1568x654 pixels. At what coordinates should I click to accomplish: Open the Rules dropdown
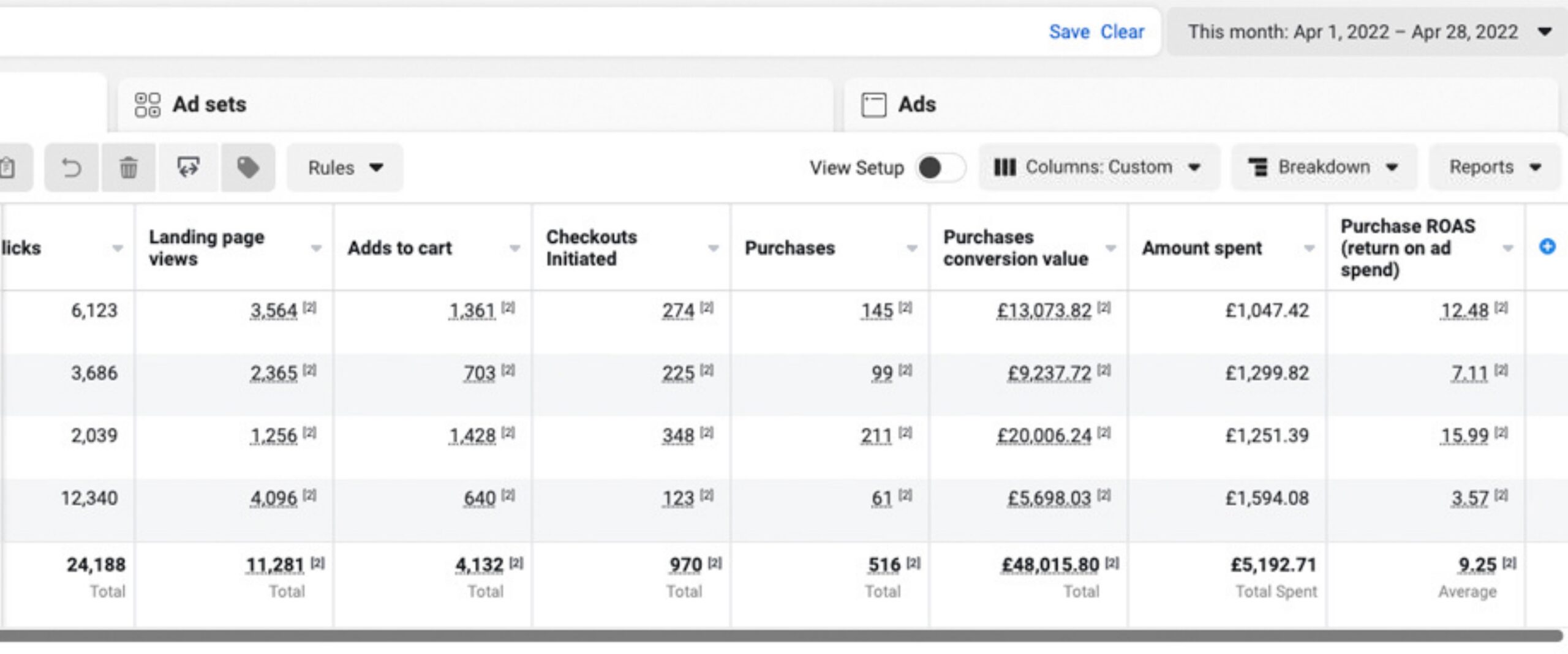click(x=345, y=167)
